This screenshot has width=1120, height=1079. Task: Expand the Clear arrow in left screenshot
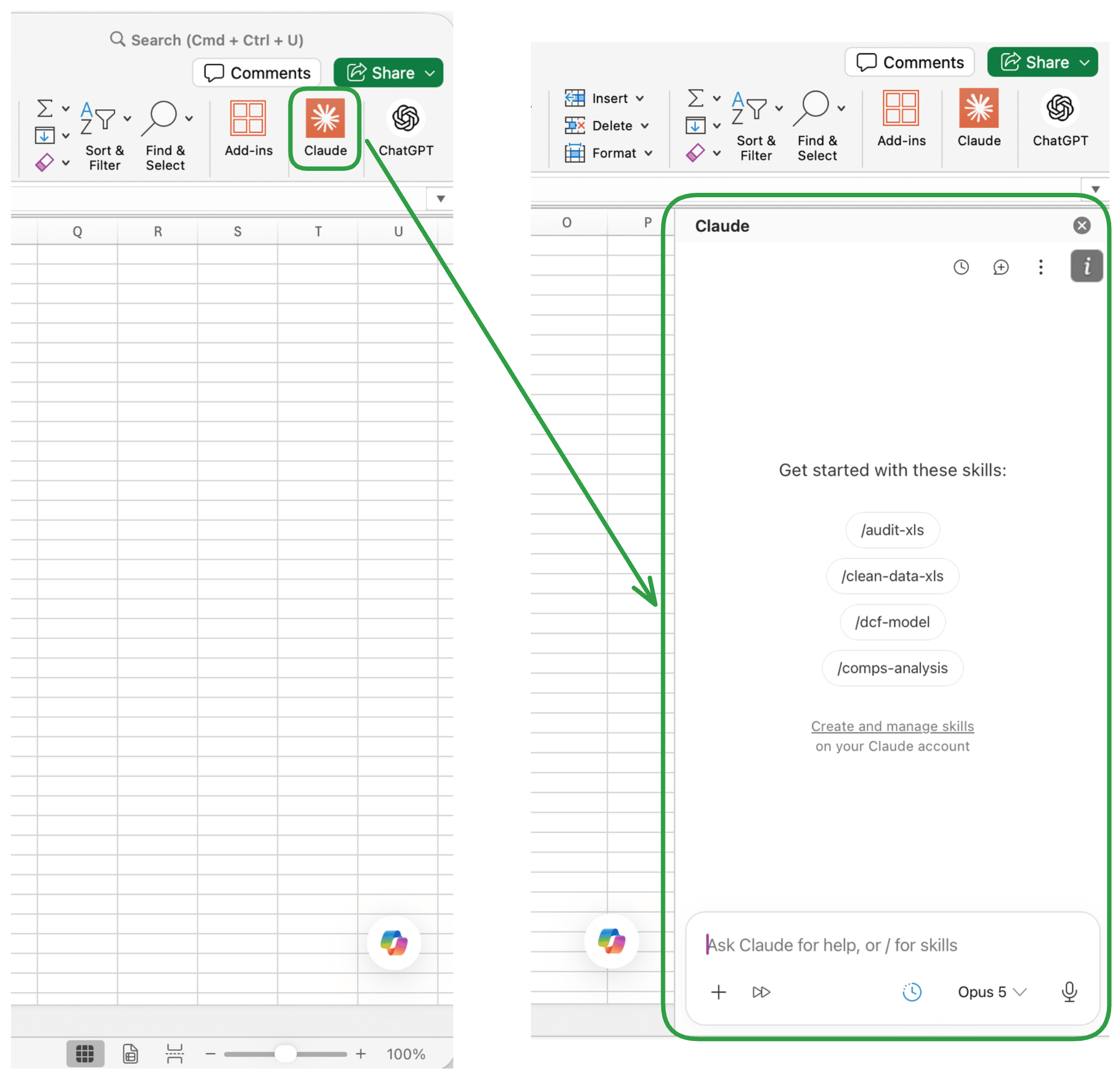66,163
